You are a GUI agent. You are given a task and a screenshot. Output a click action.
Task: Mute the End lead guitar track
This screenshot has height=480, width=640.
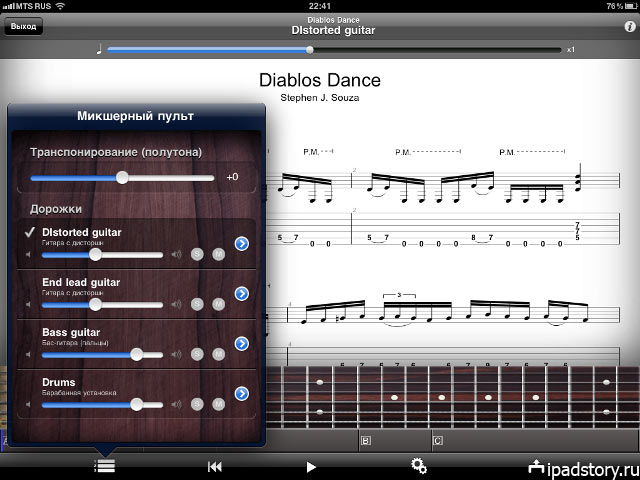pos(219,304)
